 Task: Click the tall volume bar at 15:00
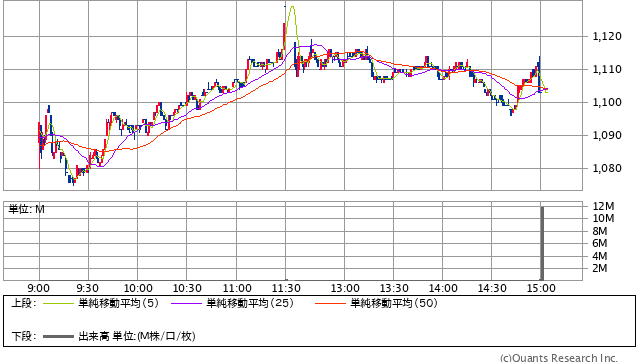coord(542,243)
